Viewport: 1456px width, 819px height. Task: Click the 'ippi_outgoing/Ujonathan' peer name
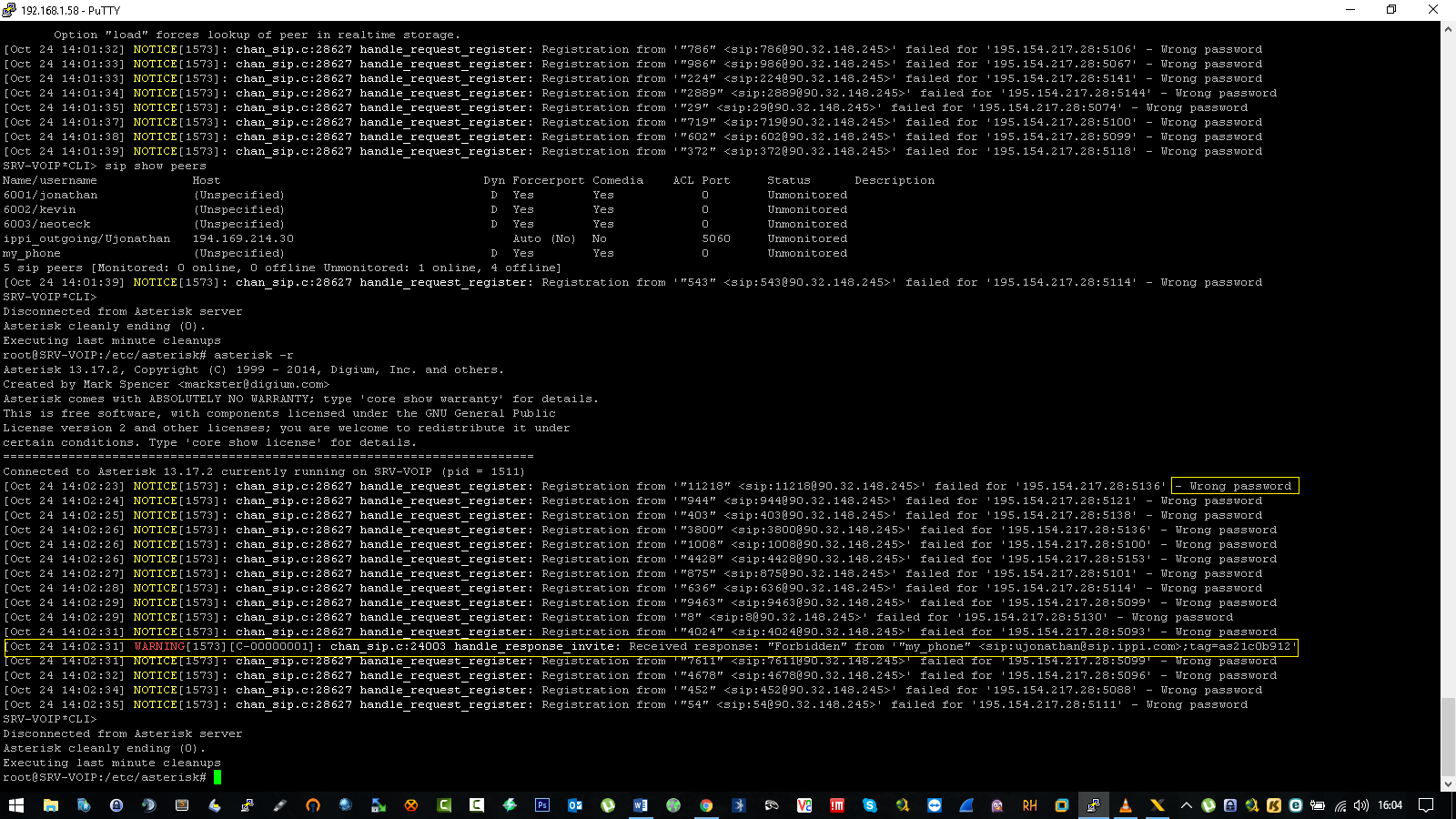[86, 238]
